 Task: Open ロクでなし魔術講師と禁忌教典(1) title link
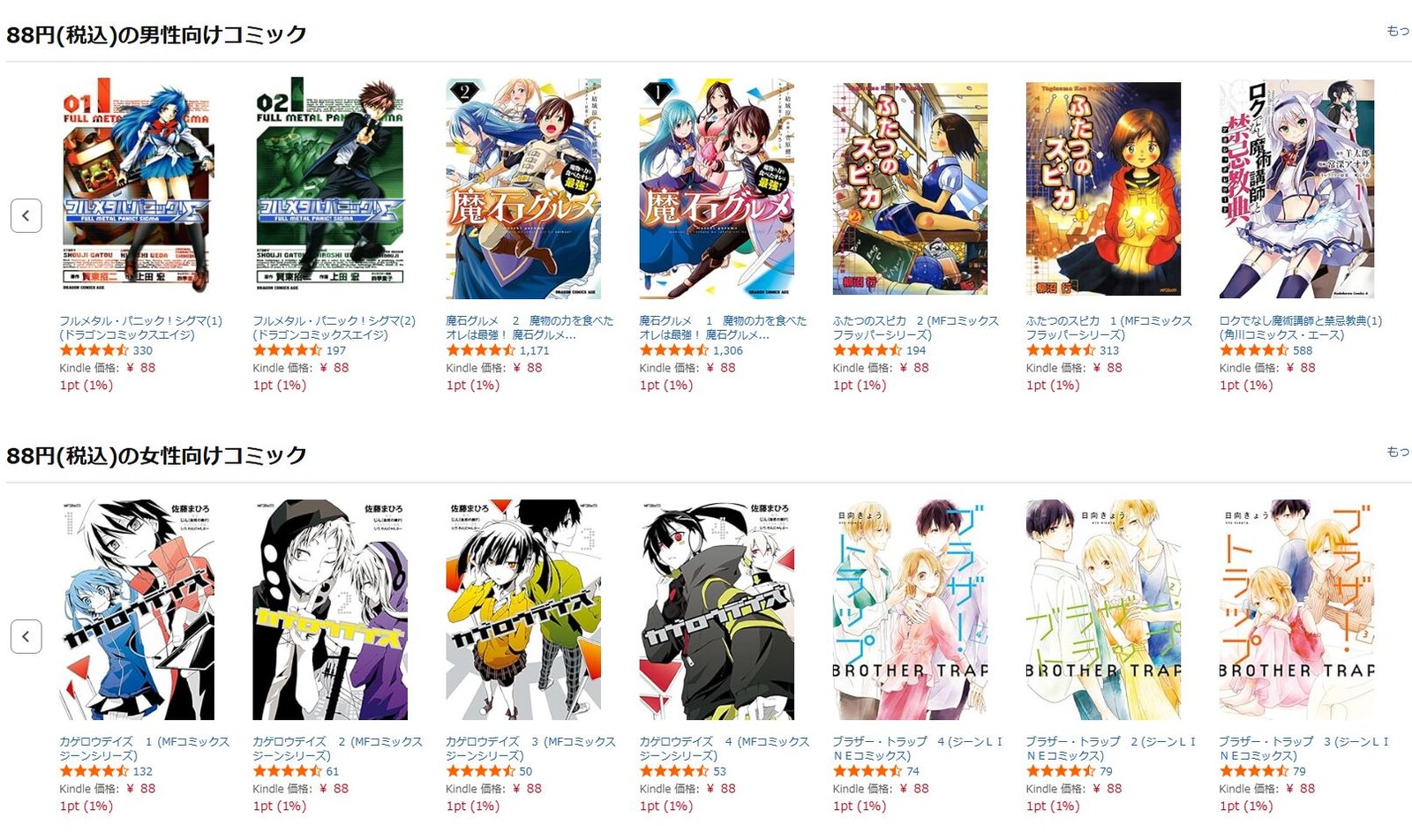point(1301,327)
